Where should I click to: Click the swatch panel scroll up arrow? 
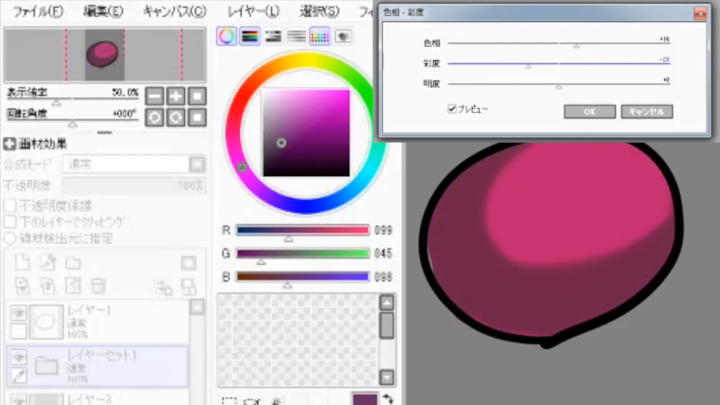pos(387,303)
